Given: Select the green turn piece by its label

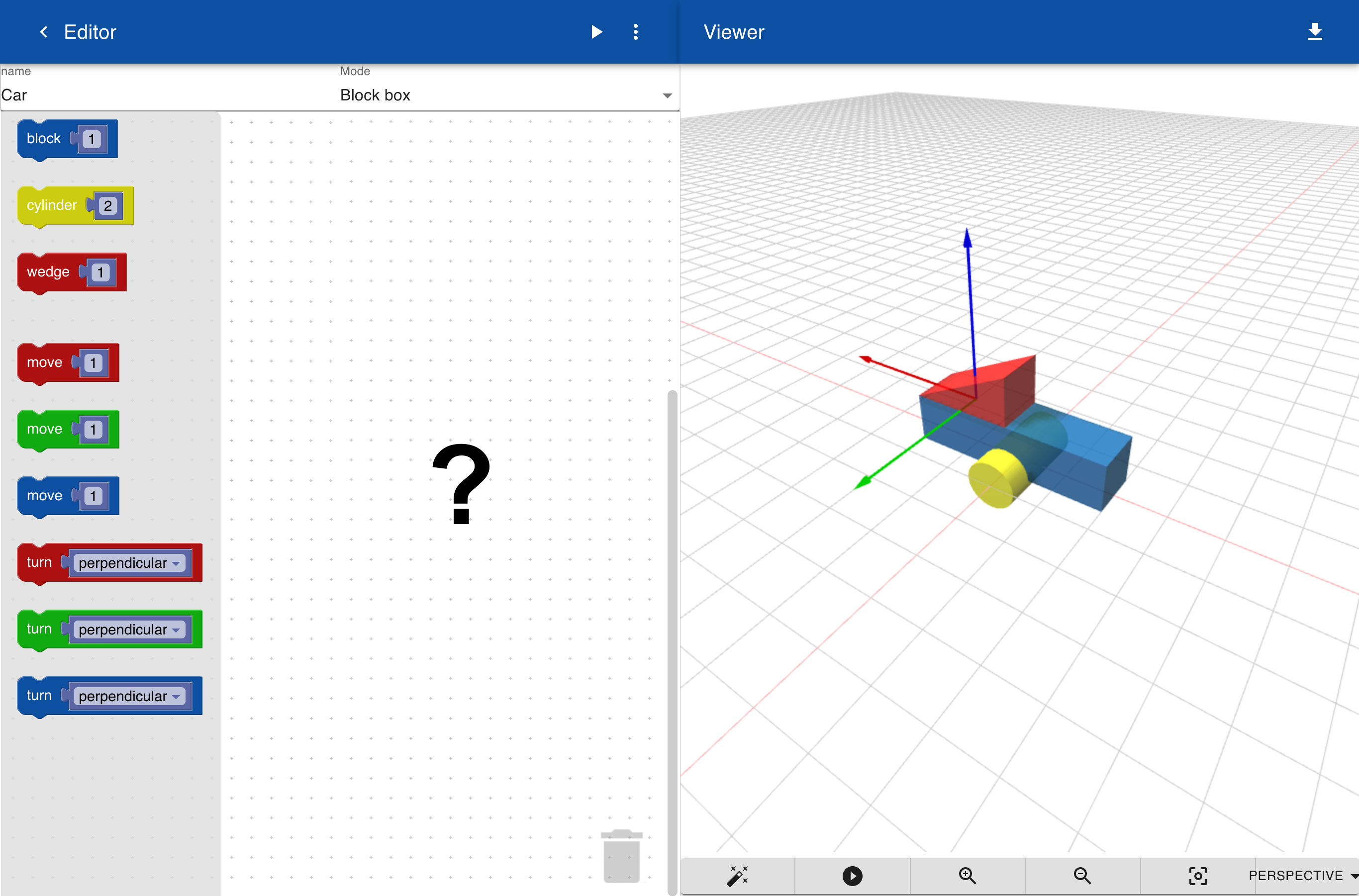Looking at the screenshot, I should pos(39,629).
